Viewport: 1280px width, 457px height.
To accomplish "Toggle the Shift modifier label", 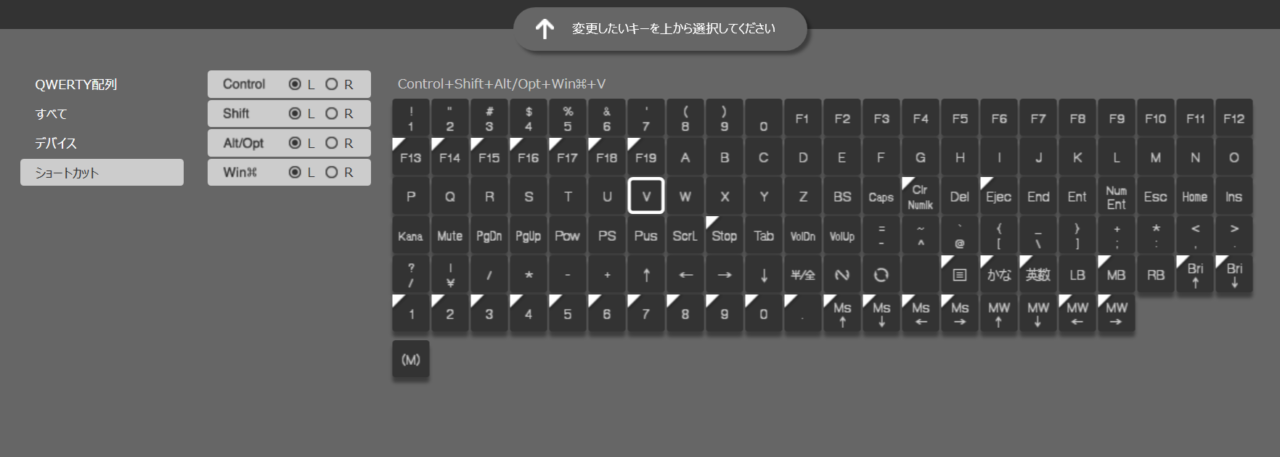I will click(236, 114).
